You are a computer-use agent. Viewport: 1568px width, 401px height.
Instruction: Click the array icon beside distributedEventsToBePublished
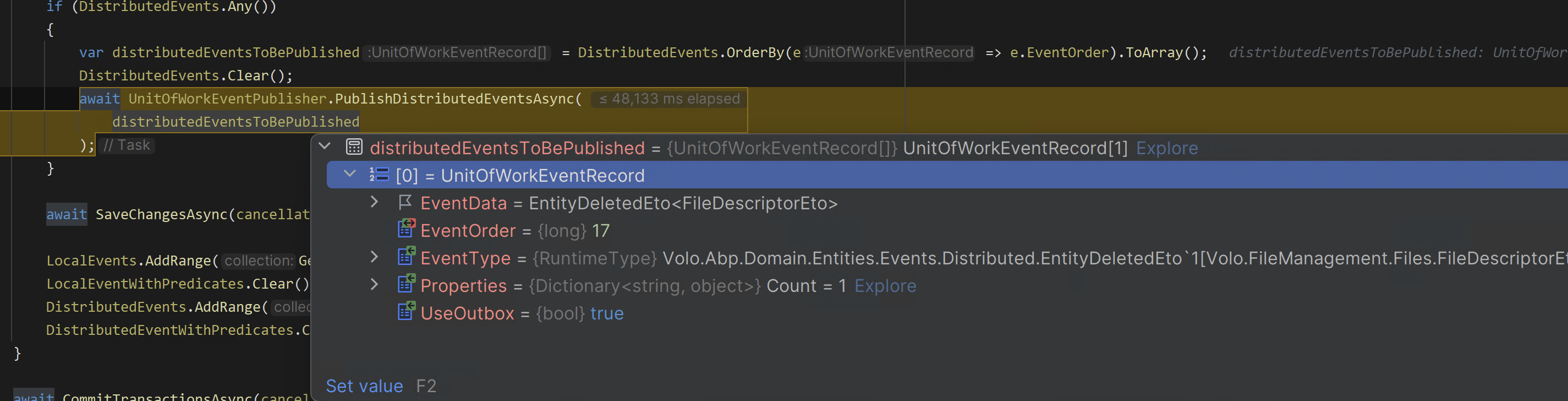[x=354, y=148]
